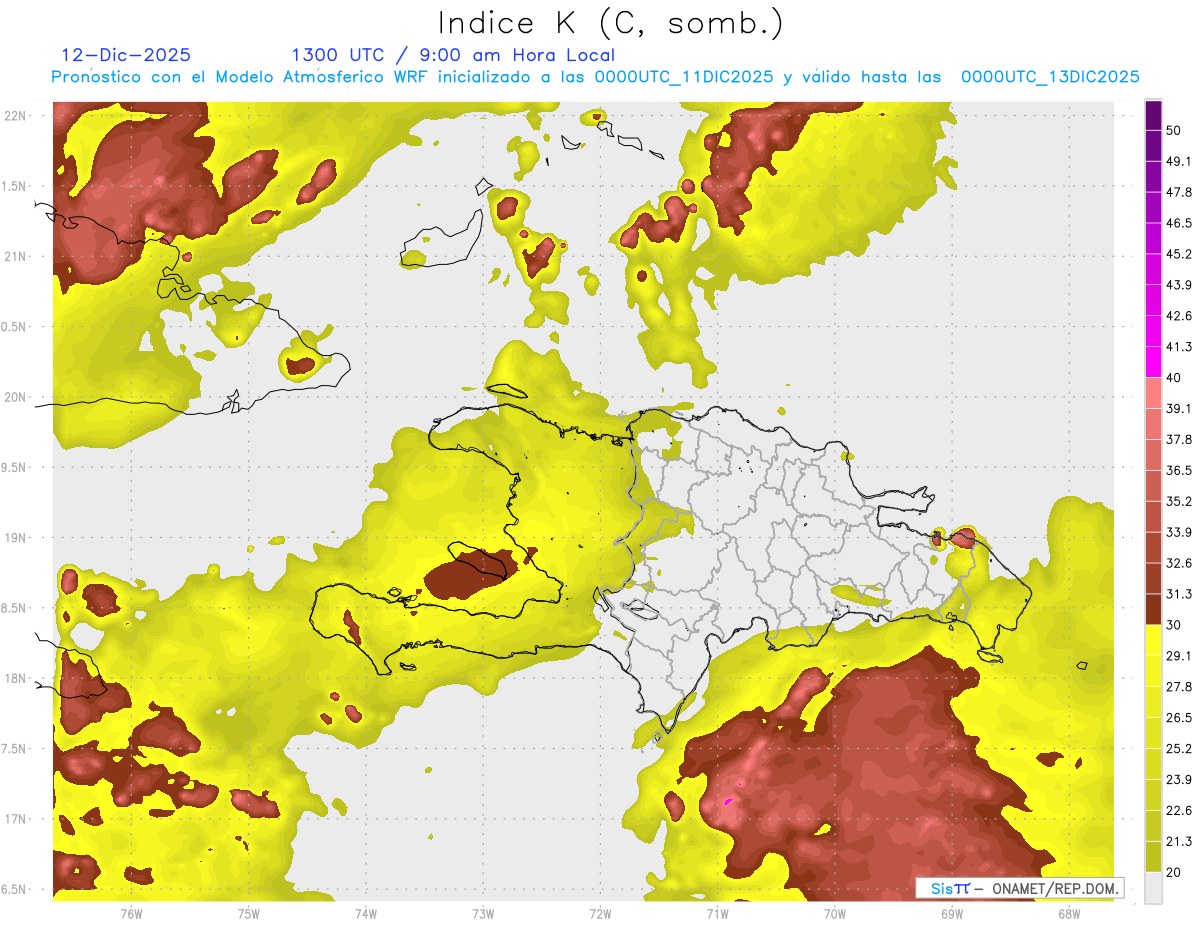This screenshot has height=927, width=1200.
Task: Click legend value "36.5"
Action: coord(1180,470)
